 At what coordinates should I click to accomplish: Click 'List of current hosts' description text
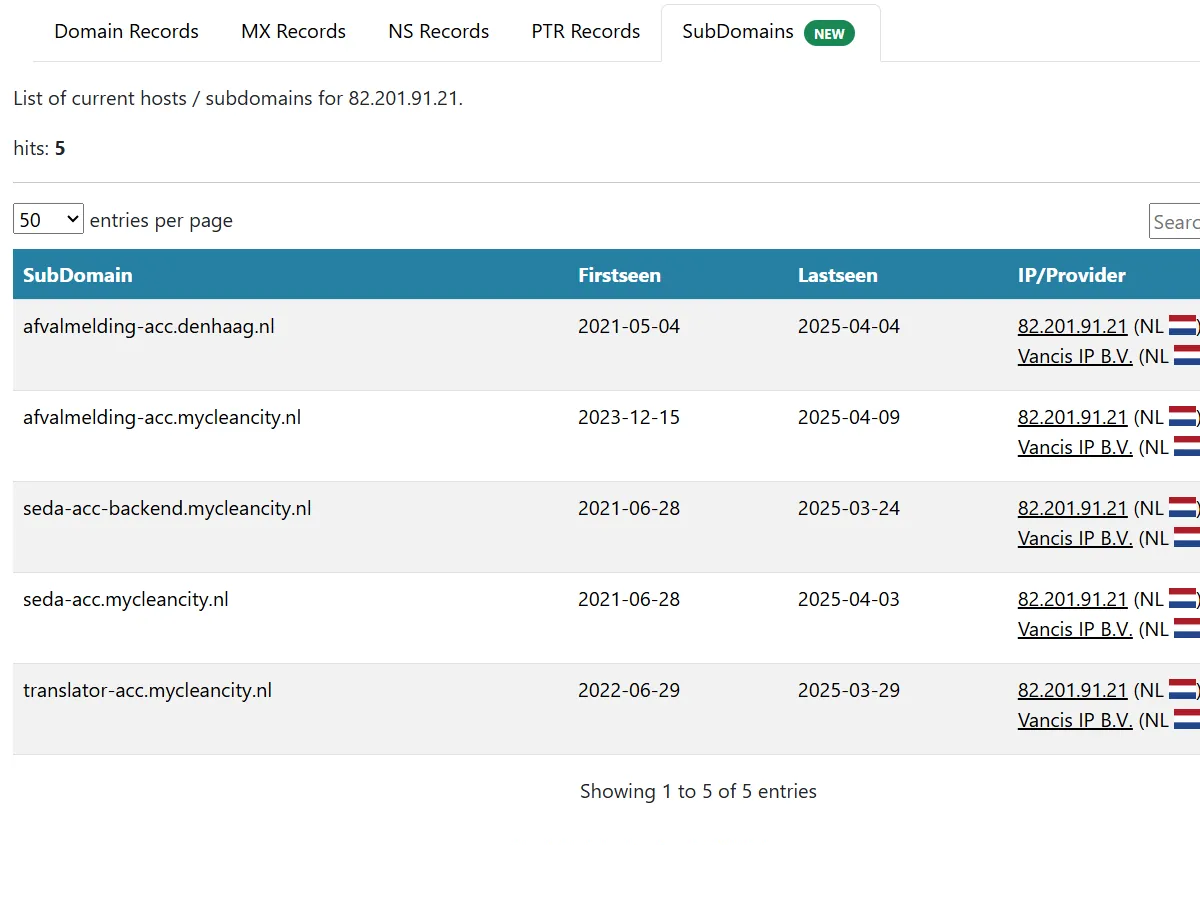coord(238,98)
